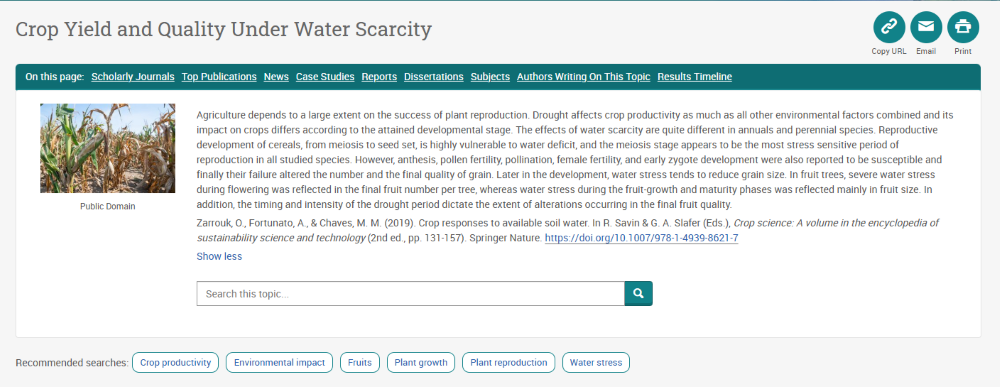The image size is (1000, 387).
Task: Open the Case Studies section link
Action: 325,77
